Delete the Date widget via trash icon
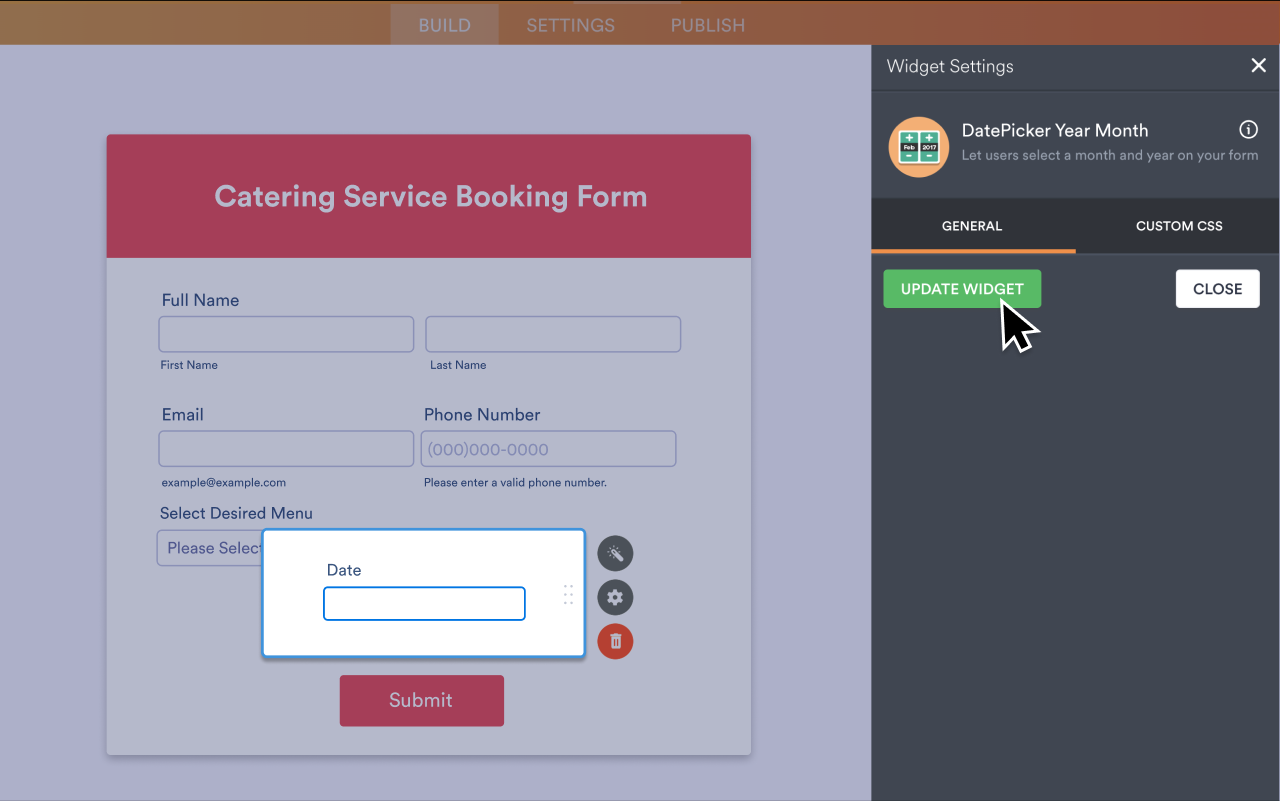 tap(615, 641)
